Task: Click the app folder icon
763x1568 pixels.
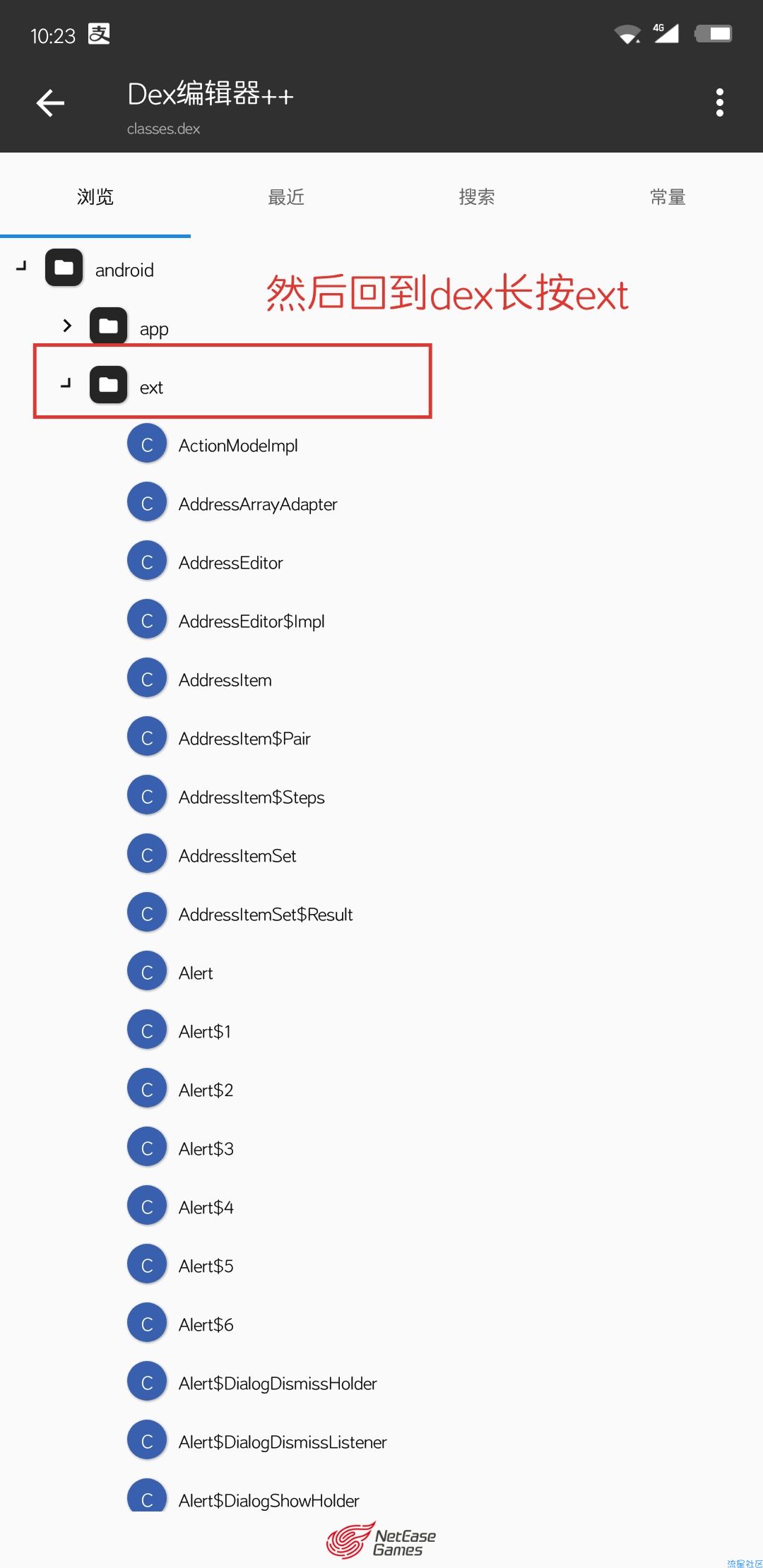Action: coord(108,326)
